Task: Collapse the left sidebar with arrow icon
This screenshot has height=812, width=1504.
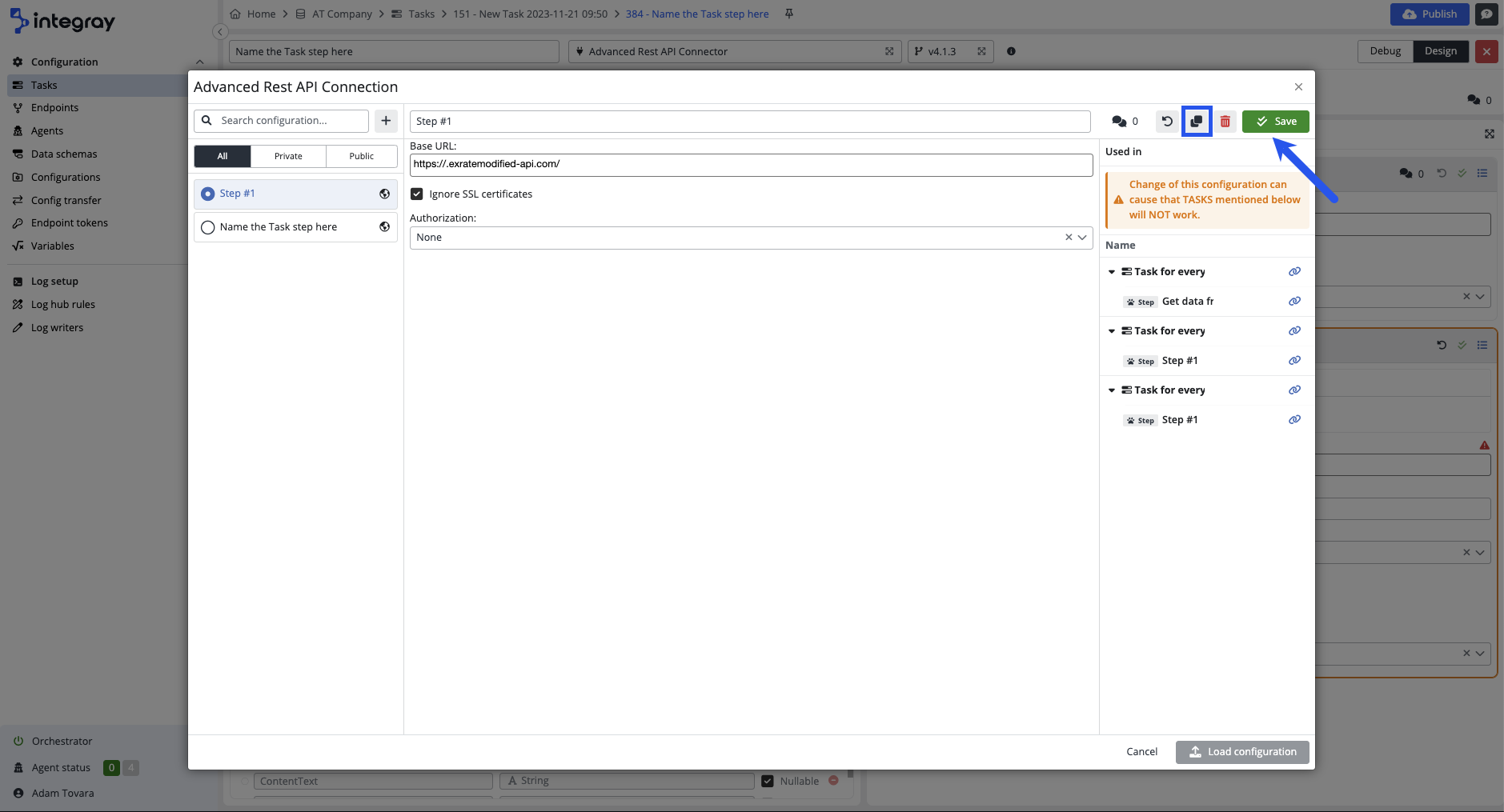Action: (220, 32)
